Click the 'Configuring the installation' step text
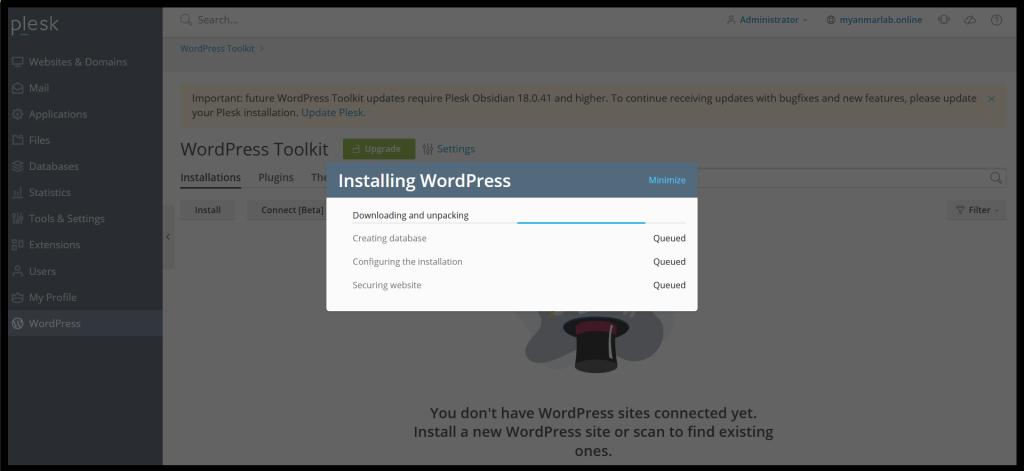Screen dimensions: 1024x471 click(x=408, y=261)
